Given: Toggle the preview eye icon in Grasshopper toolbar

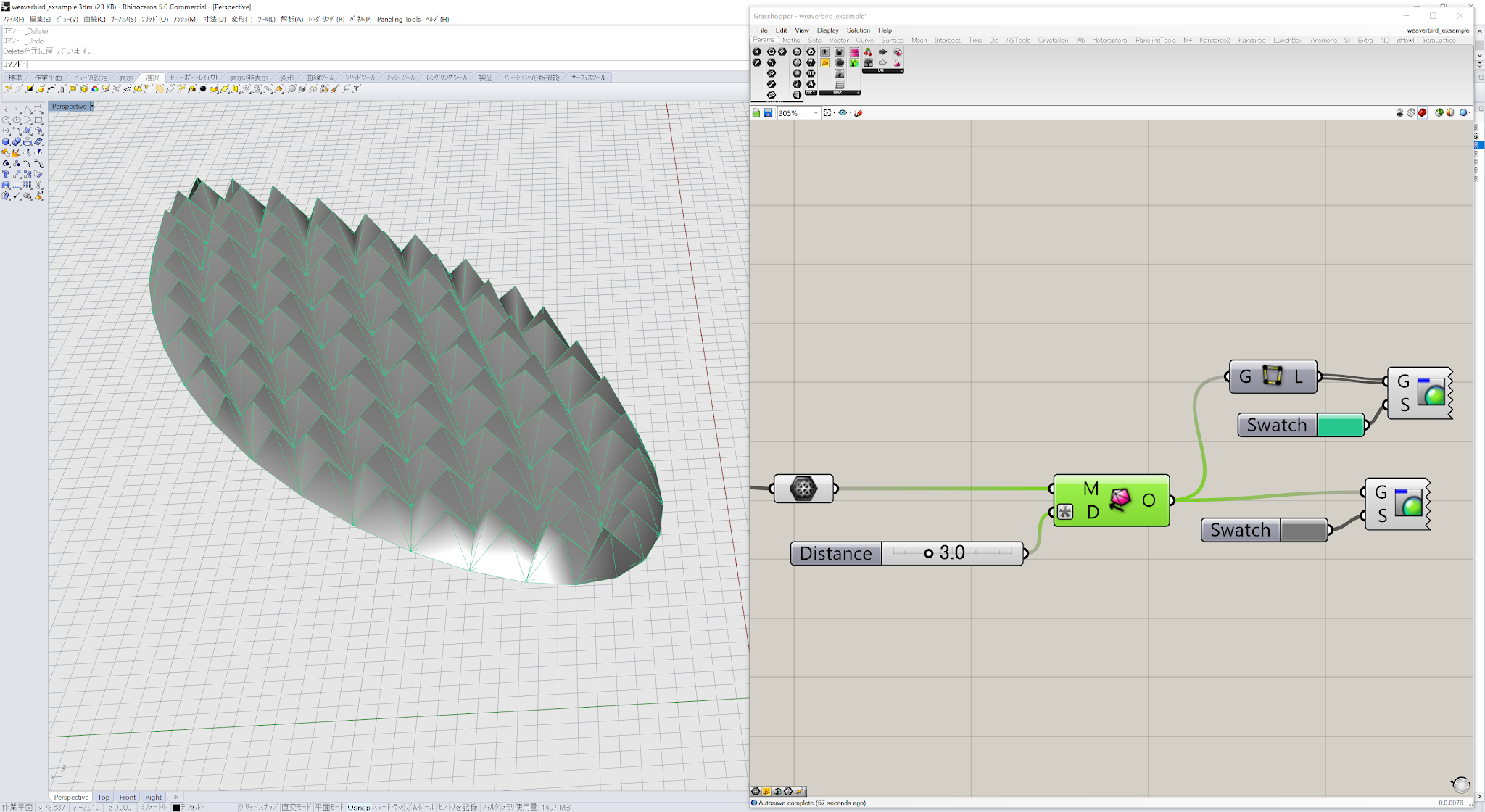Looking at the screenshot, I should point(843,113).
